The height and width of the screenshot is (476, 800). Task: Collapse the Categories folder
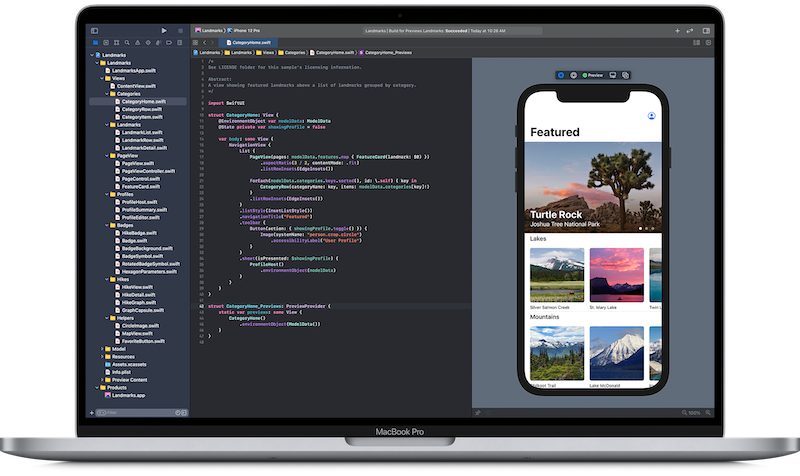click(107, 94)
